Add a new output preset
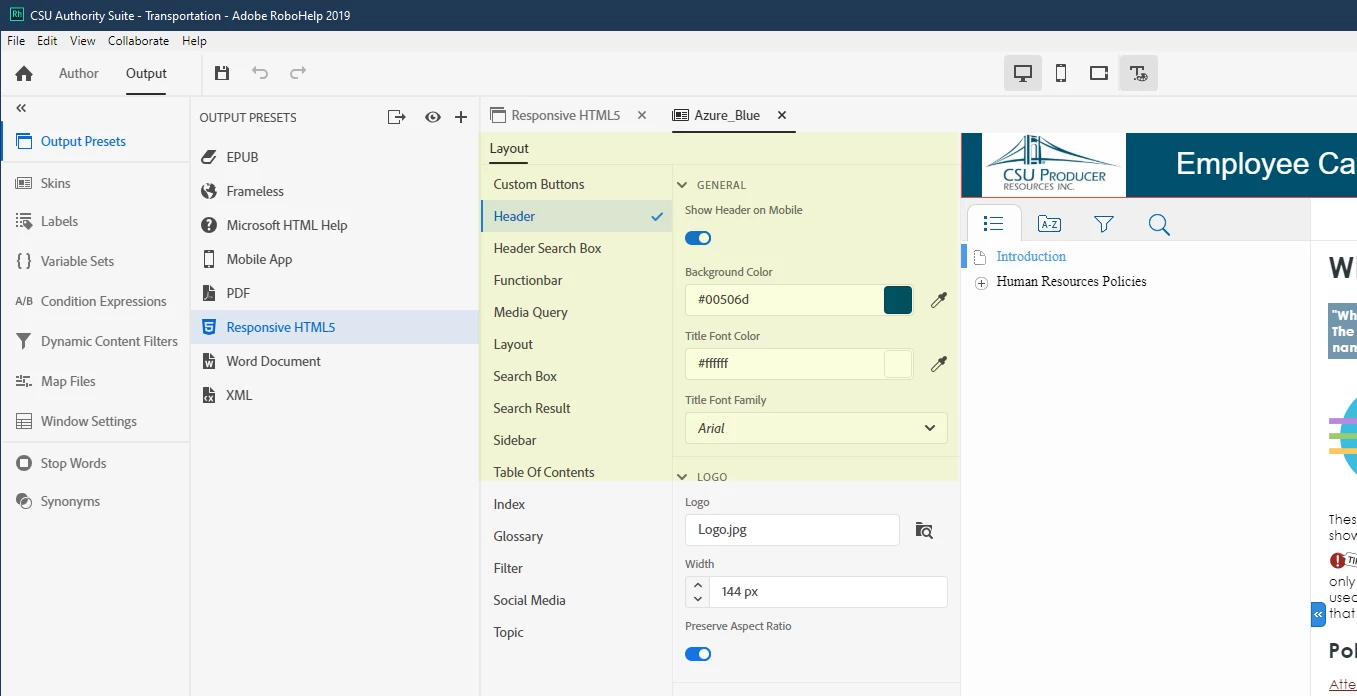This screenshot has height=696, width=1357. tap(461, 117)
